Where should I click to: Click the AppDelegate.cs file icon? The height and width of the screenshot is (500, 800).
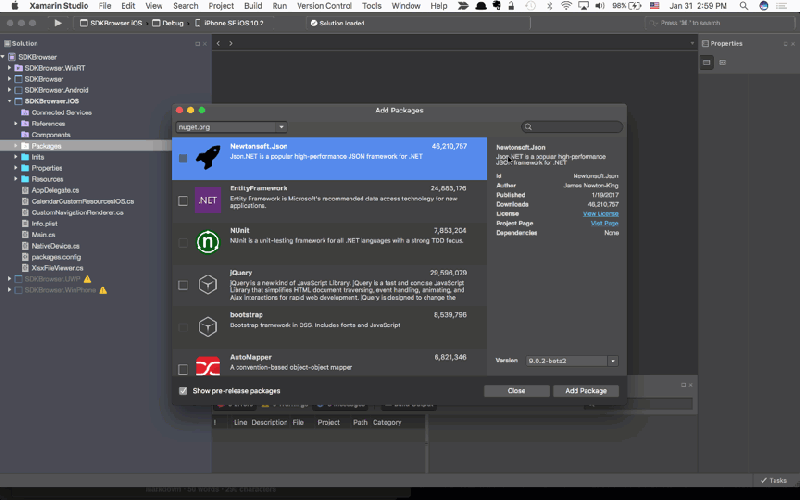point(25,190)
